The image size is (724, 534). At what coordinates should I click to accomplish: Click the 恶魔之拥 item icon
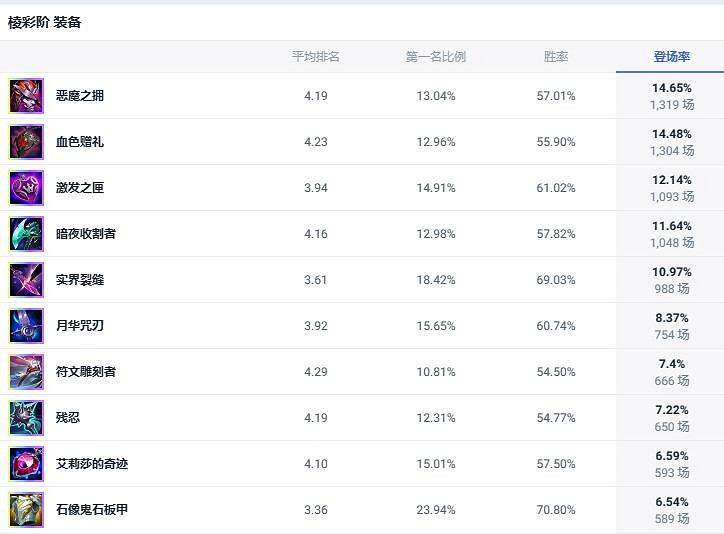(26, 96)
